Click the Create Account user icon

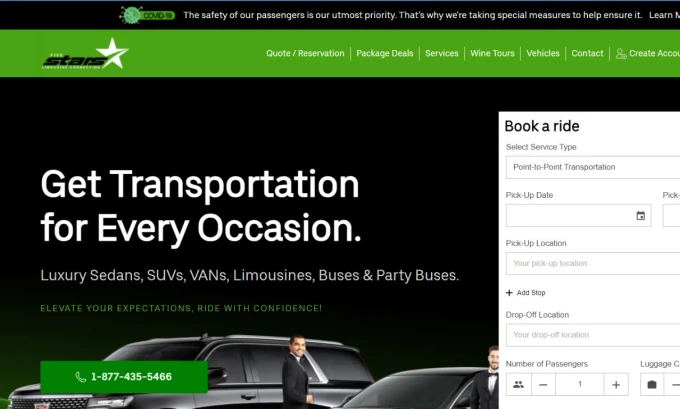point(621,53)
